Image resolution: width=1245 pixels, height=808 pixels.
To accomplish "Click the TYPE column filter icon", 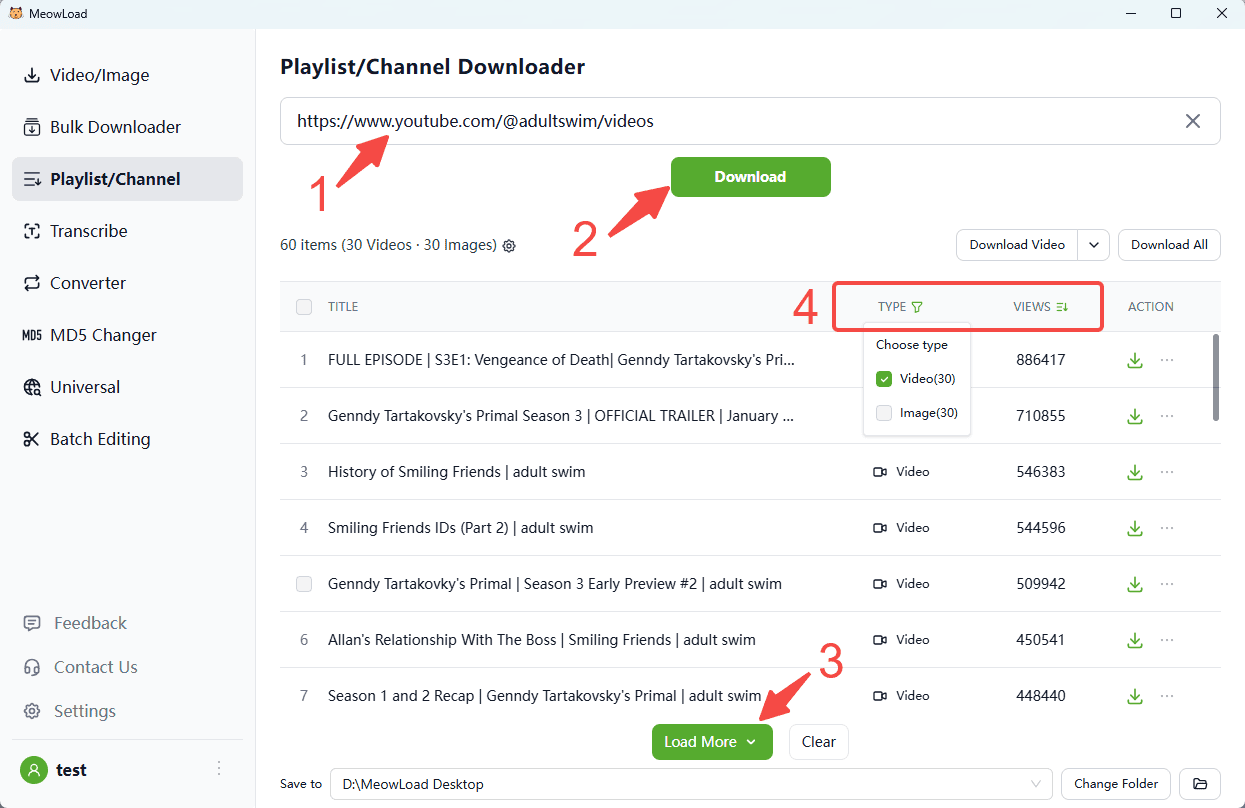I will point(917,307).
